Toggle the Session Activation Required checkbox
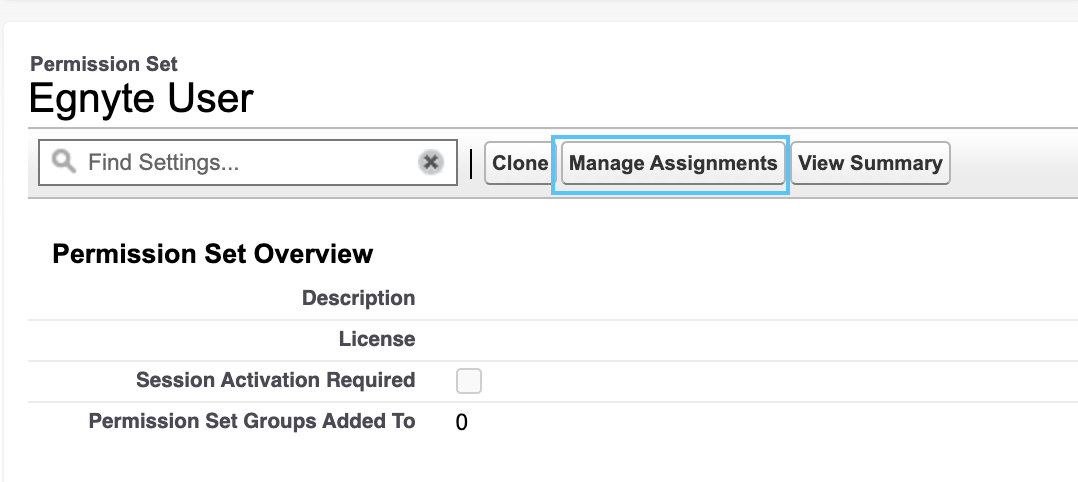This screenshot has height=482, width=1078. (469, 381)
